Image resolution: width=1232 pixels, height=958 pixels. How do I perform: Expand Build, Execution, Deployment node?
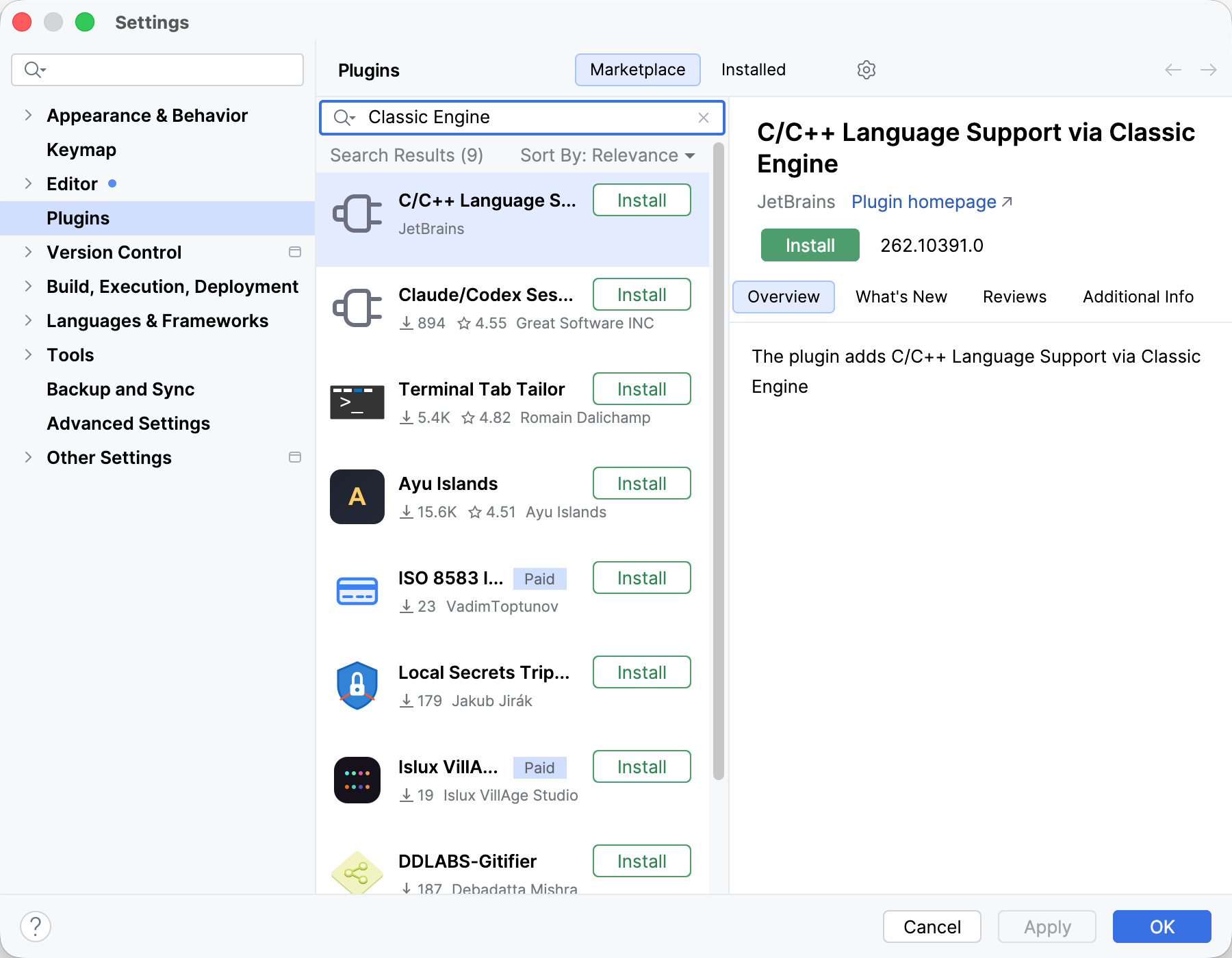[x=28, y=286]
